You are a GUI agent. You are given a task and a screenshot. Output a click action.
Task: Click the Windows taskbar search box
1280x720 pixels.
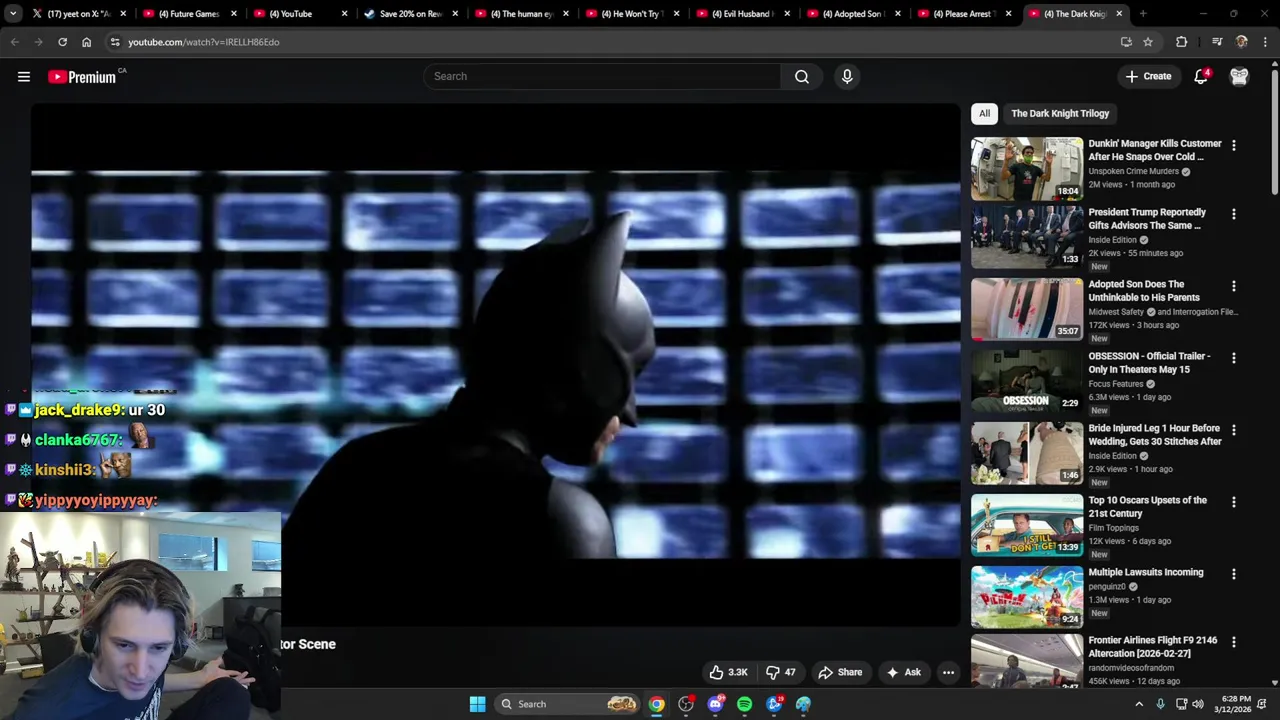coord(567,704)
